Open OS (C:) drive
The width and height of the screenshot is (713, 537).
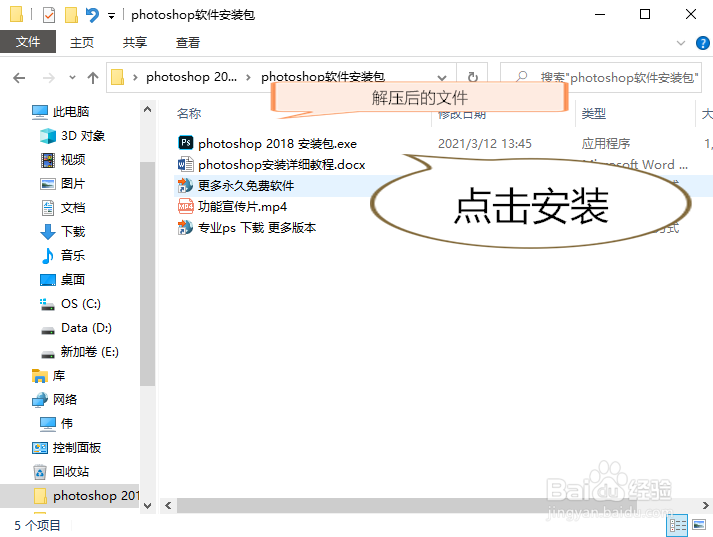click(80, 304)
